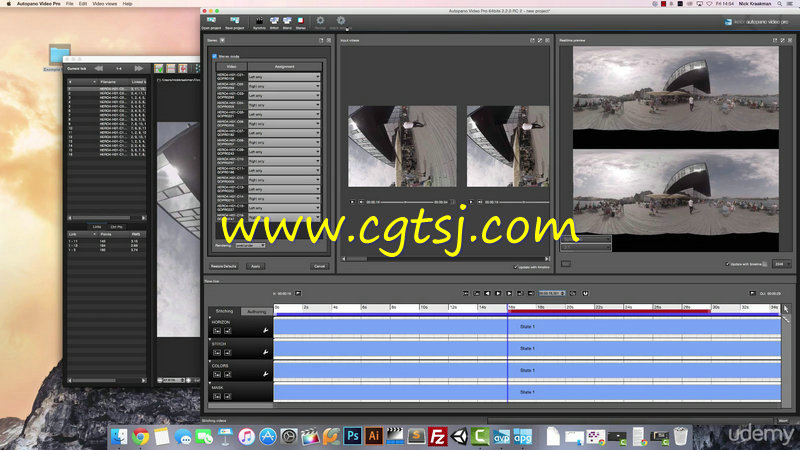
Task: Open Photoshop from the dock
Action: 353,436
